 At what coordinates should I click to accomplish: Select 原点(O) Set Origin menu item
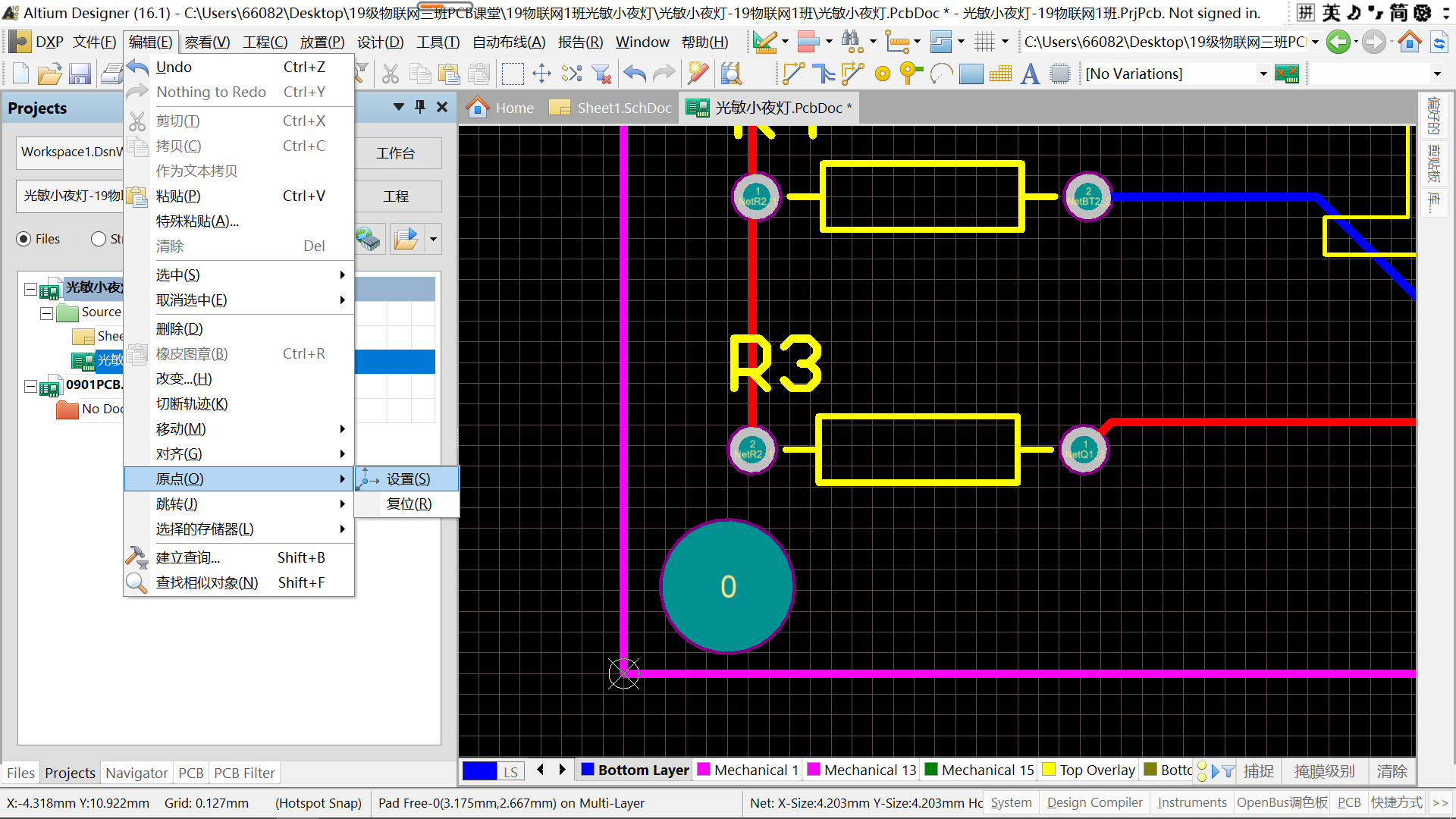coord(409,478)
